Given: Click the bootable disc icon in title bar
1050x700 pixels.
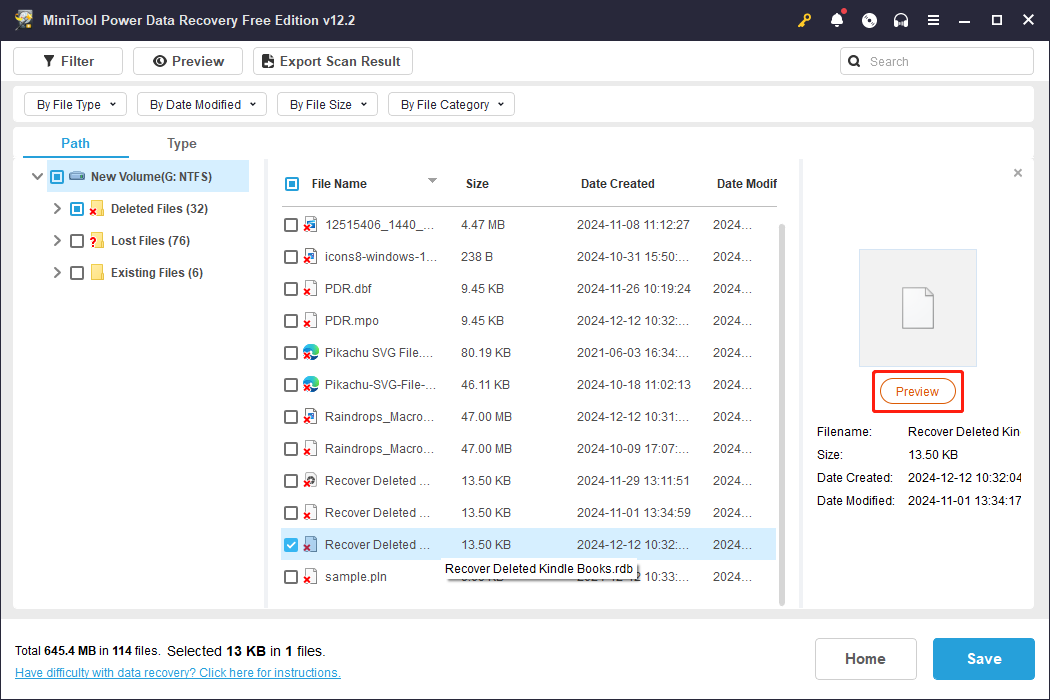Looking at the screenshot, I should 869,20.
